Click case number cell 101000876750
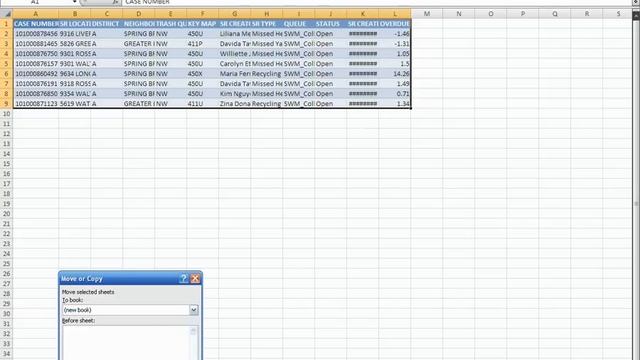This screenshot has width=640, height=360. click(36, 53)
